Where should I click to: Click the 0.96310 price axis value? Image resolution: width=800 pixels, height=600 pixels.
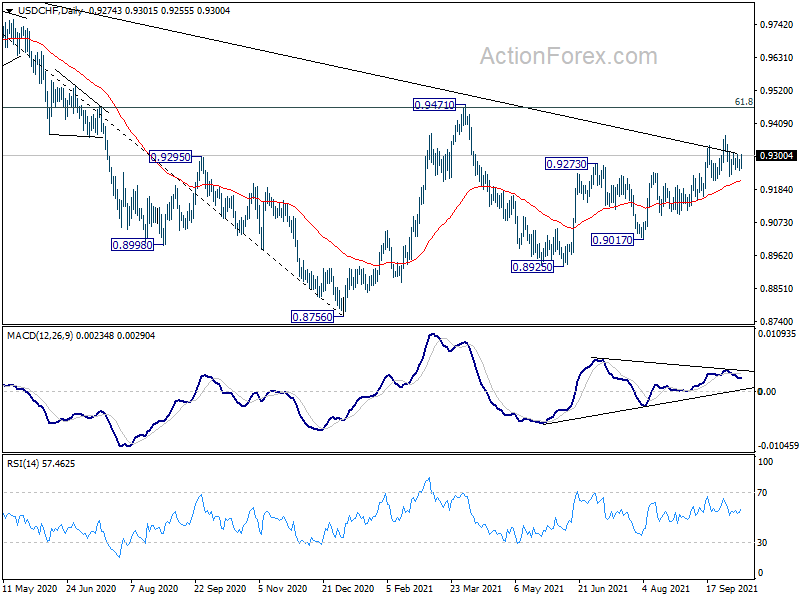(777, 58)
